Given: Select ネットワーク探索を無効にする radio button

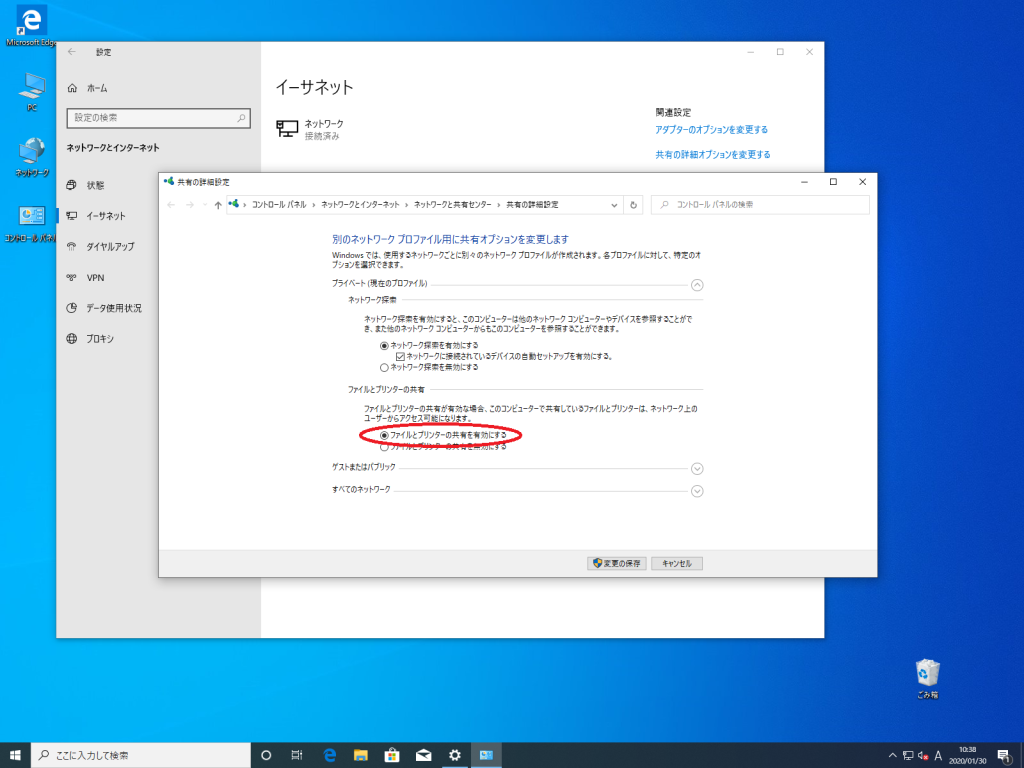Looking at the screenshot, I should tap(385, 367).
